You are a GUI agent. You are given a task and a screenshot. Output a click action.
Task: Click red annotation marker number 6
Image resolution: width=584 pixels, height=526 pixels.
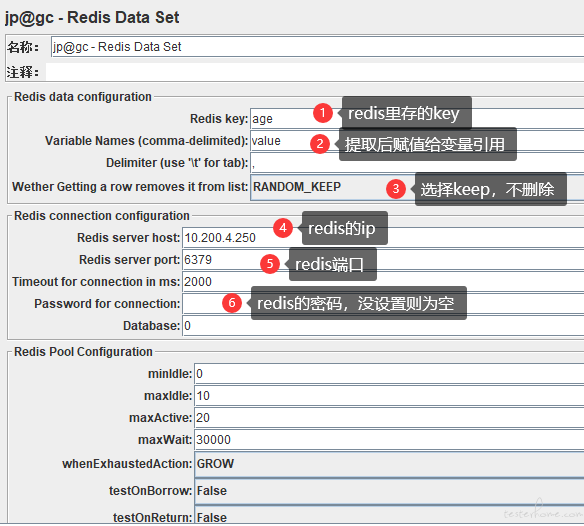[232, 303]
